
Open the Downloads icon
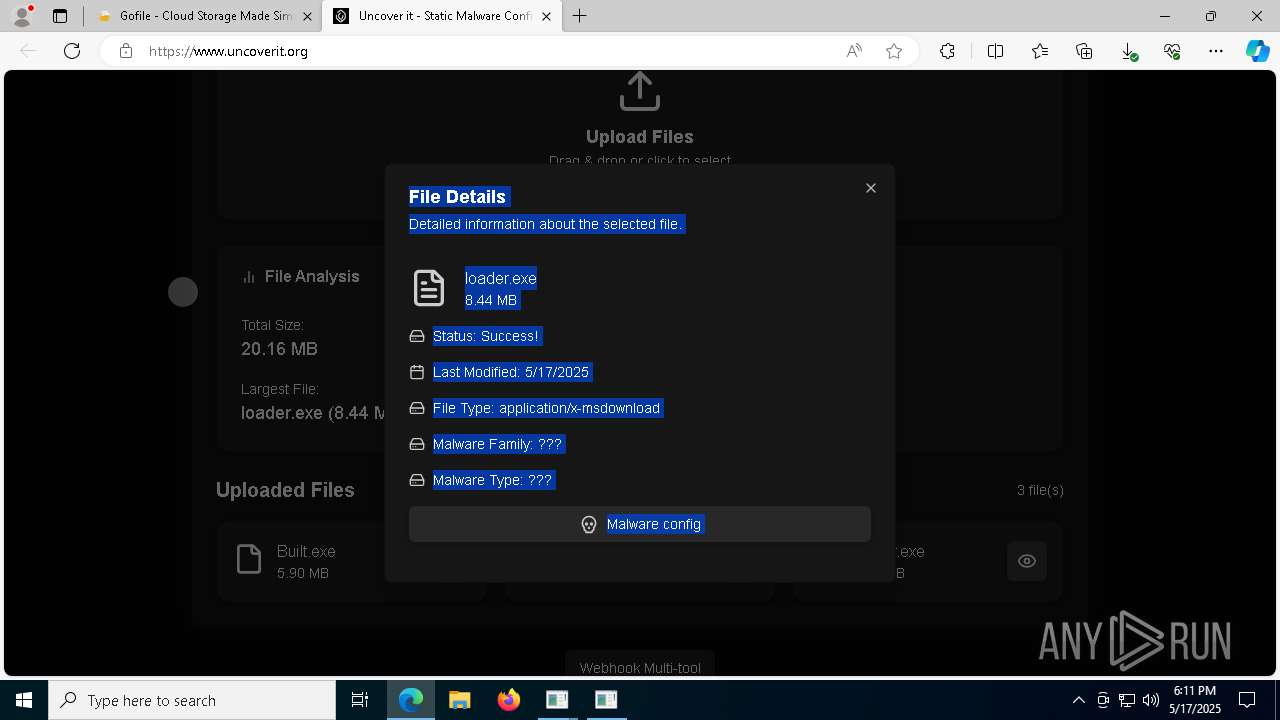[1128, 51]
